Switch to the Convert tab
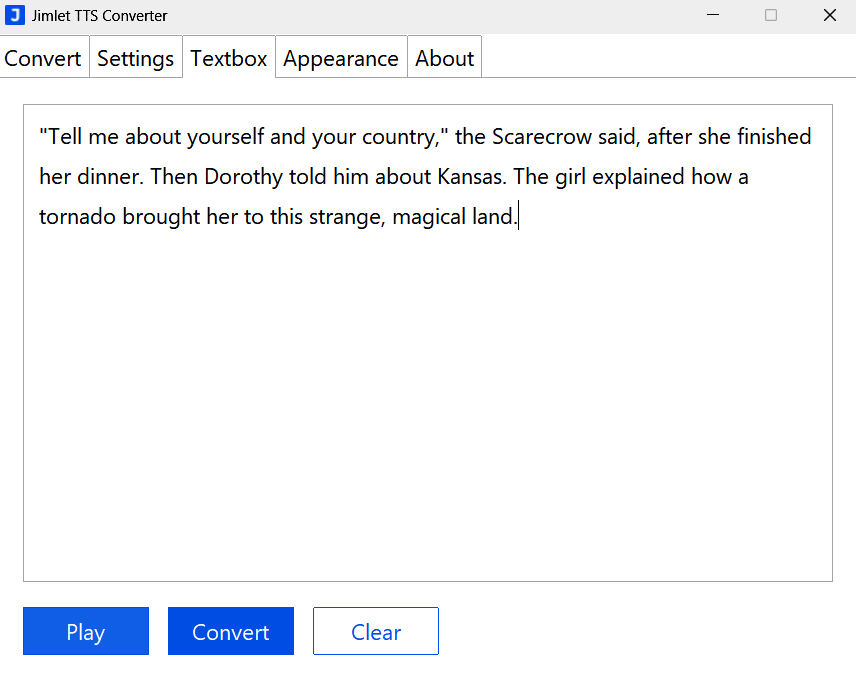The width and height of the screenshot is (856, 679). [x=43, y=58]
